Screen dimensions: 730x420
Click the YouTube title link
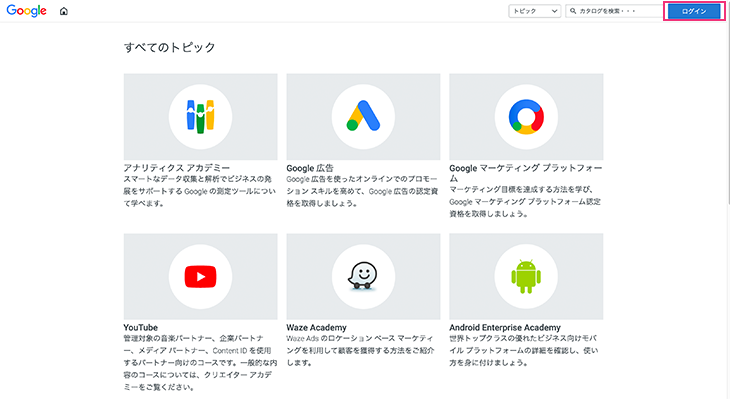141,327
